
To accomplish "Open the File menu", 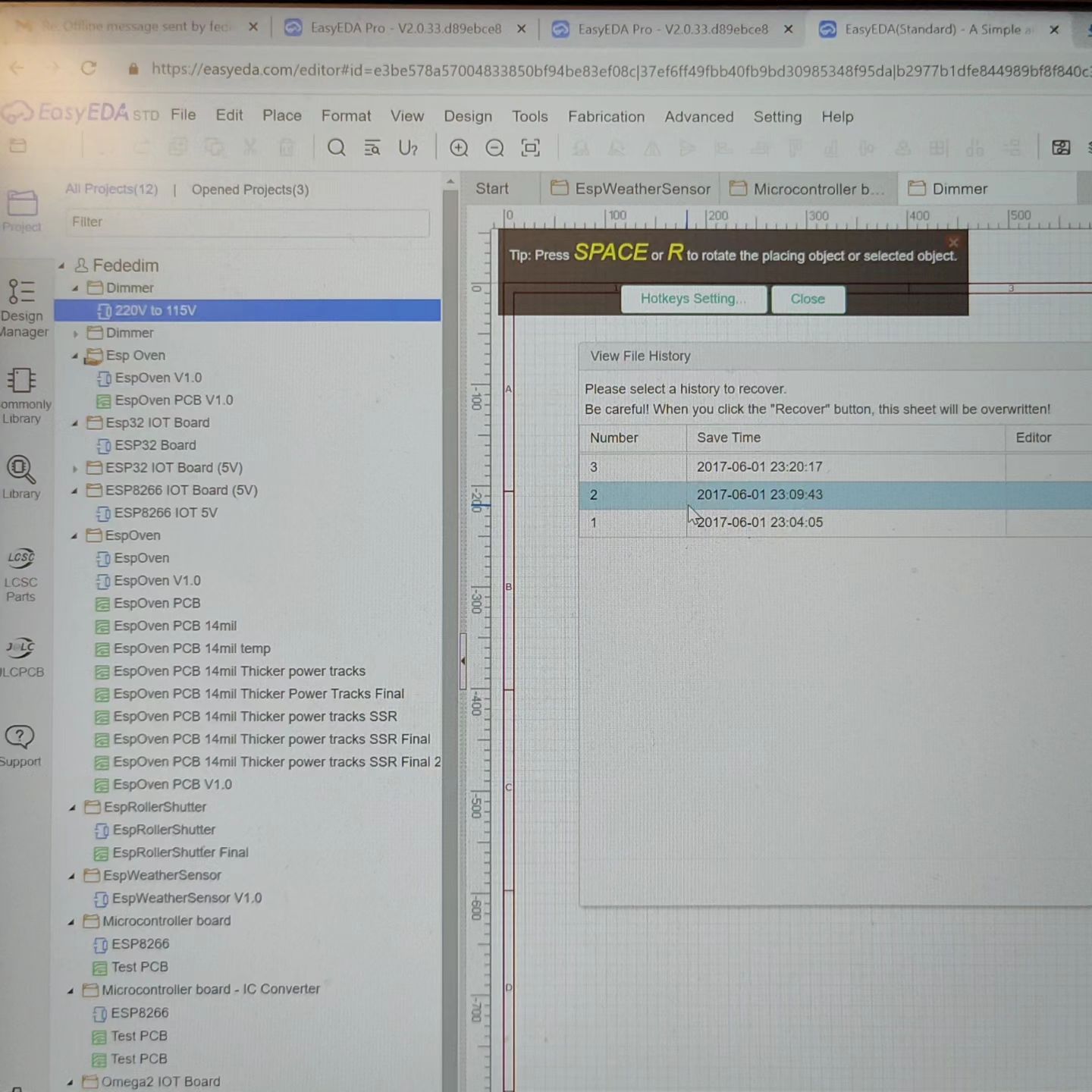I will point(183,115).
